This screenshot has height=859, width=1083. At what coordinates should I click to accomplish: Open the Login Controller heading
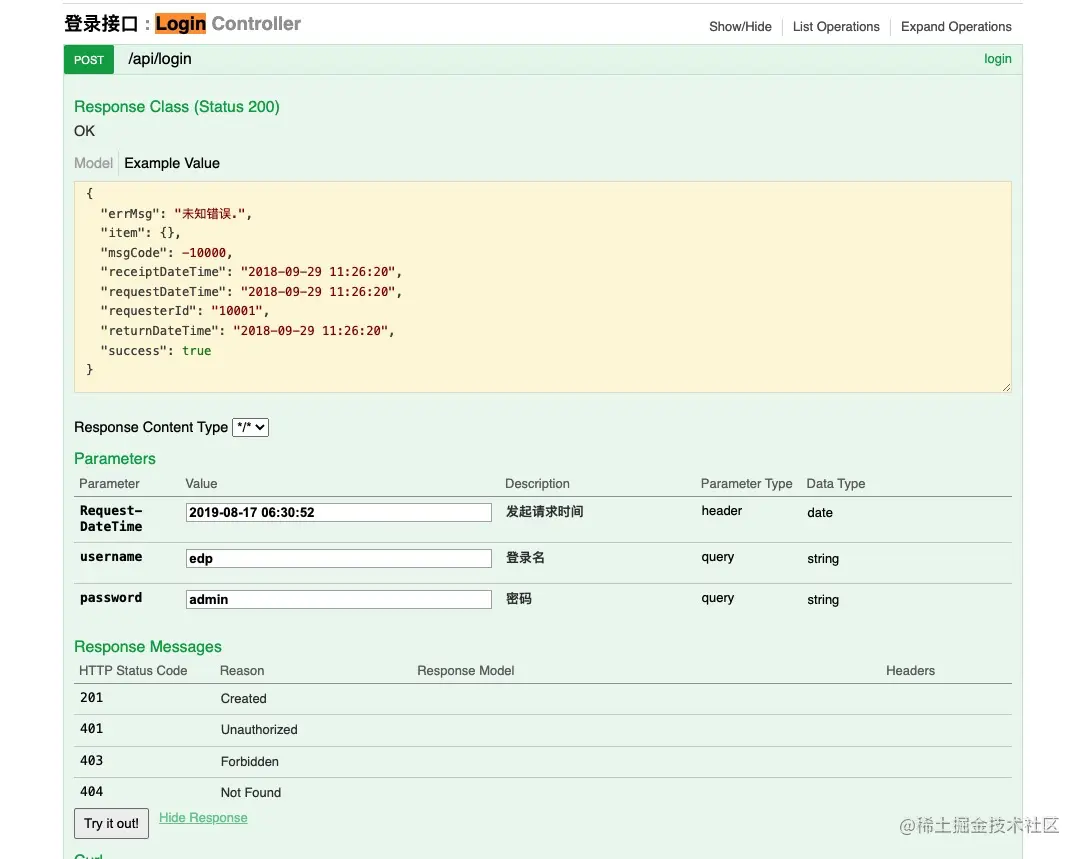[x=182, y=23]
